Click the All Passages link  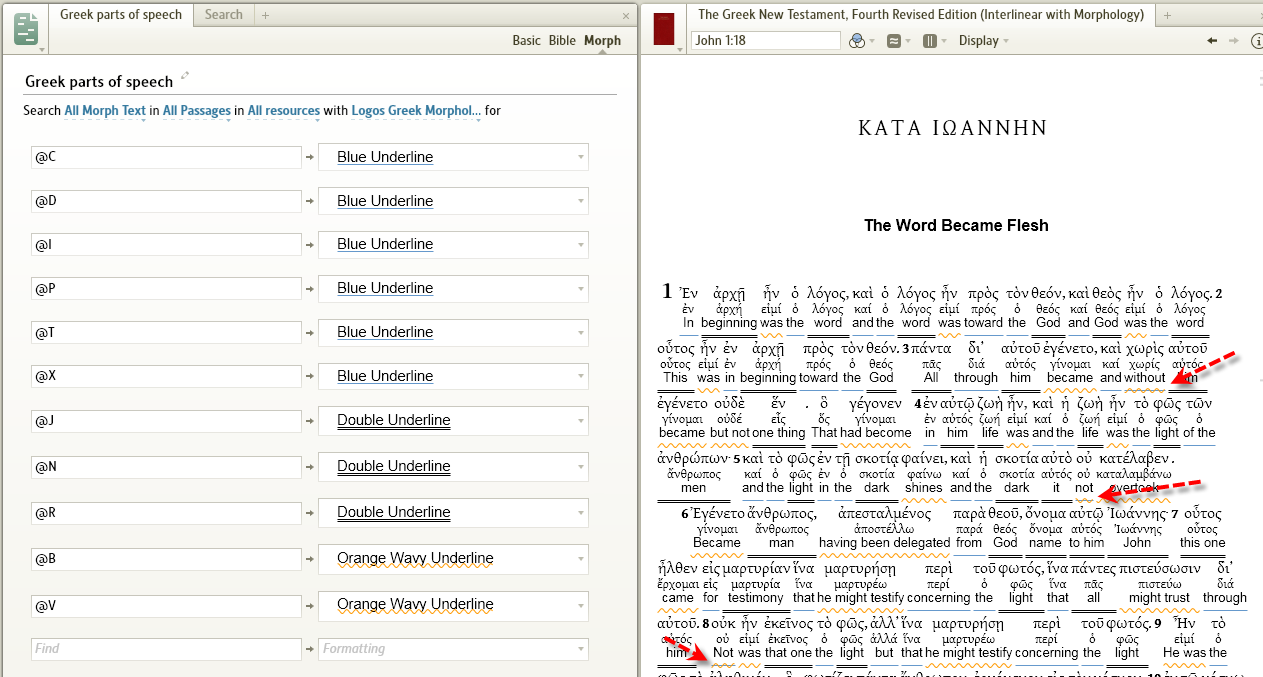[197, 111]
